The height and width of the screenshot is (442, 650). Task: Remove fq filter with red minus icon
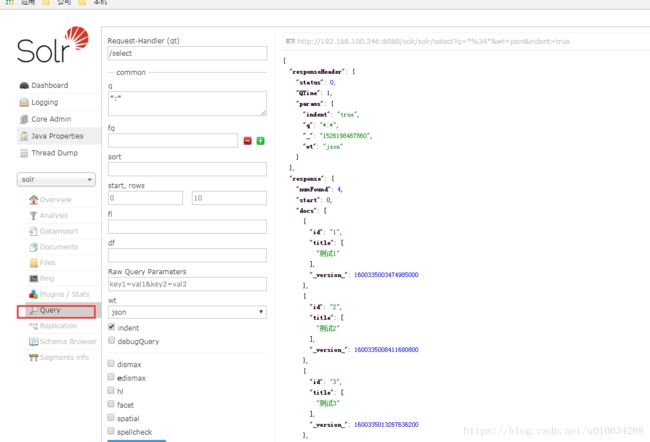click(247, 141)
